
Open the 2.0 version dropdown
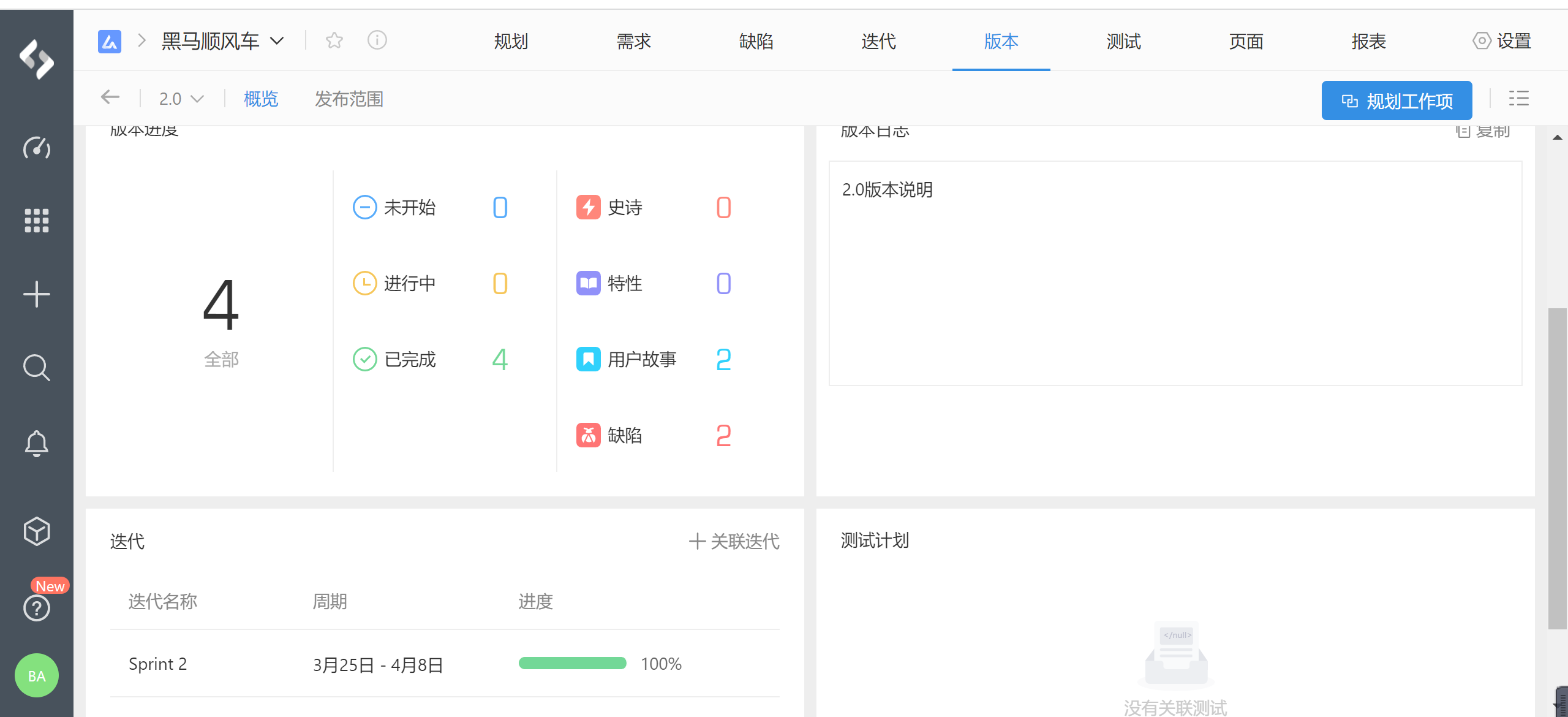pyautogui.click(x=181, y=99)
